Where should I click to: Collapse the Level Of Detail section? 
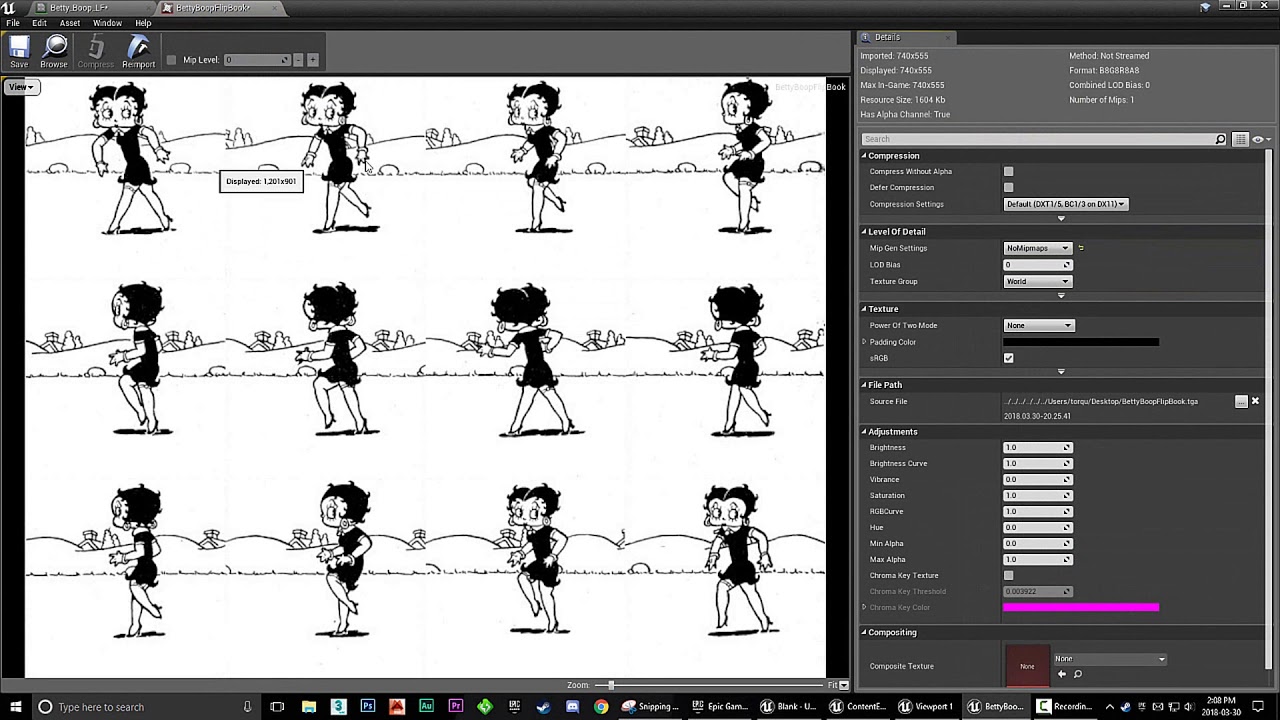(864, 232)
